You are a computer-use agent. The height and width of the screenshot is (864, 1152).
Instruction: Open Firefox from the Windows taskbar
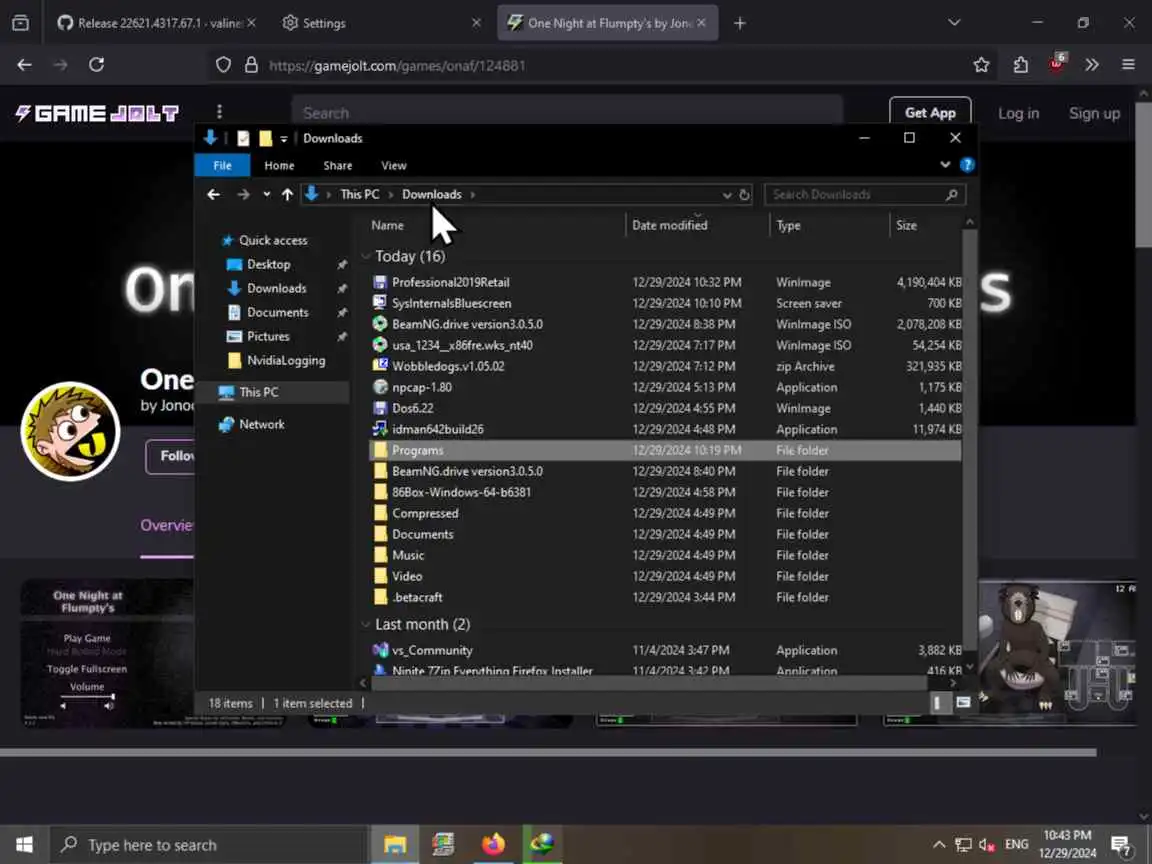click(x=493, y=844)
